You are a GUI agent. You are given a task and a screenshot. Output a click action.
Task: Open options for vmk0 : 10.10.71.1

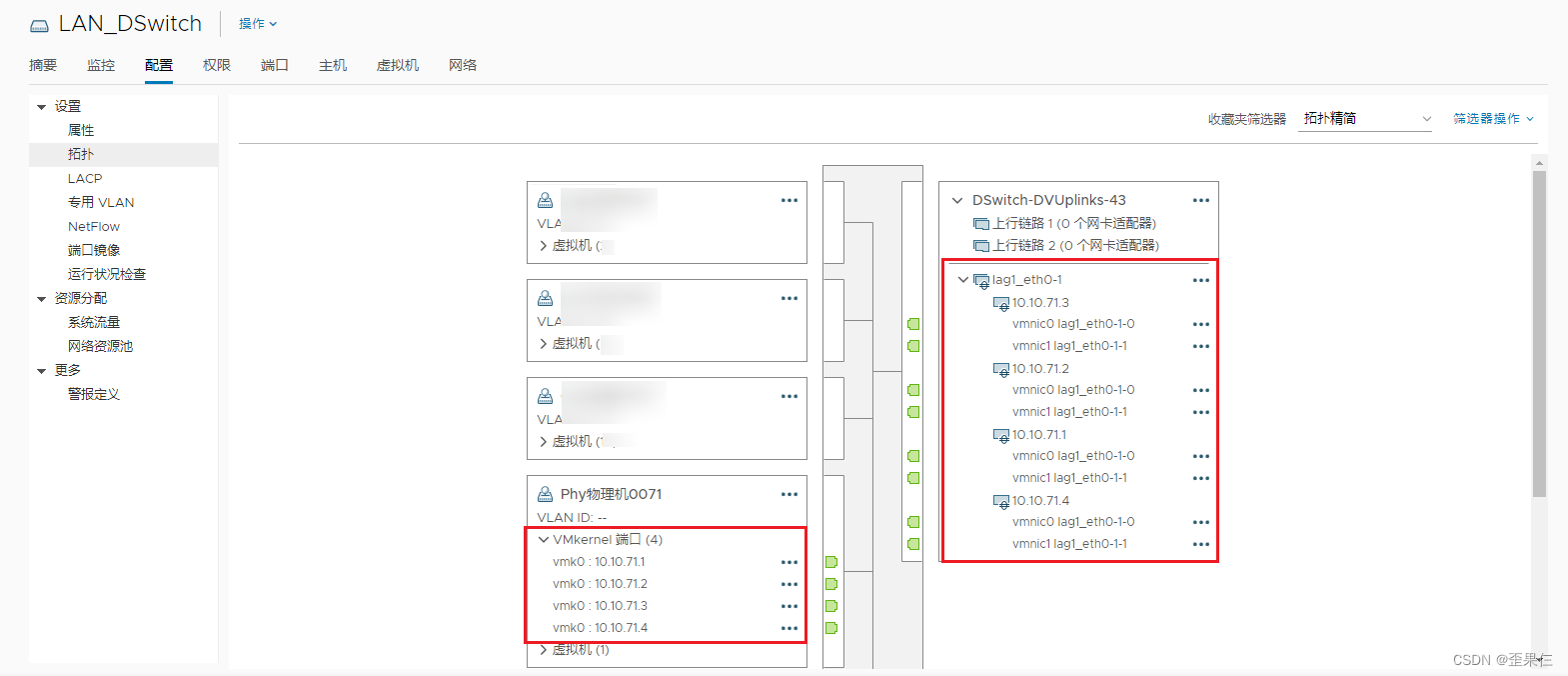pos(789,562)
